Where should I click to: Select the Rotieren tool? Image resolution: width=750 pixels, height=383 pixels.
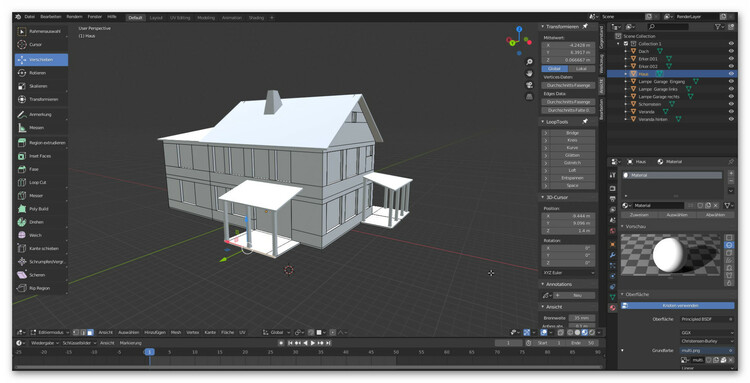41,73
